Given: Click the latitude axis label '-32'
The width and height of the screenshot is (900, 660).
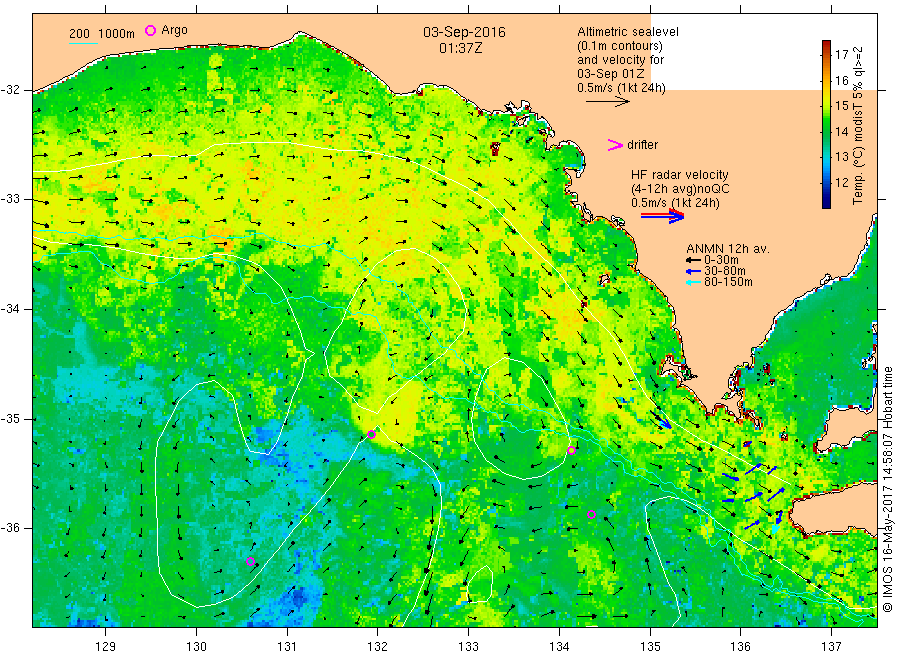Looking at the screenshot, I should tap(10, 90).
